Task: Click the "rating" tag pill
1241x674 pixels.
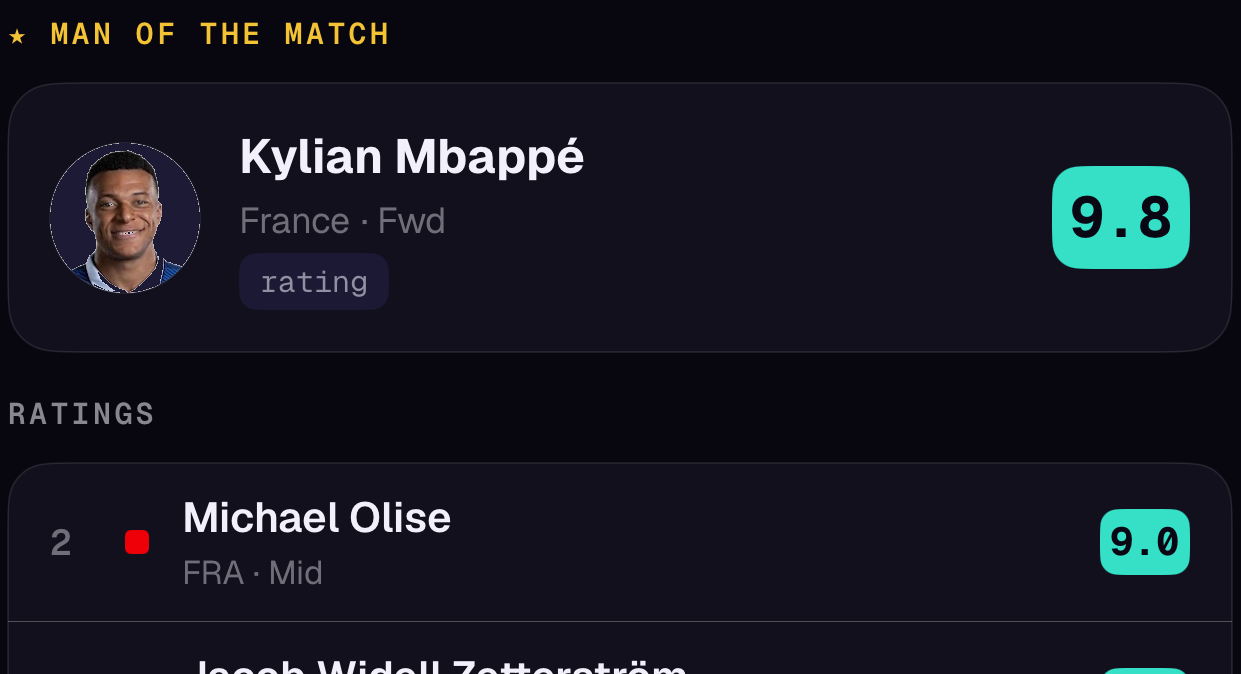Action: click(314, 281)
